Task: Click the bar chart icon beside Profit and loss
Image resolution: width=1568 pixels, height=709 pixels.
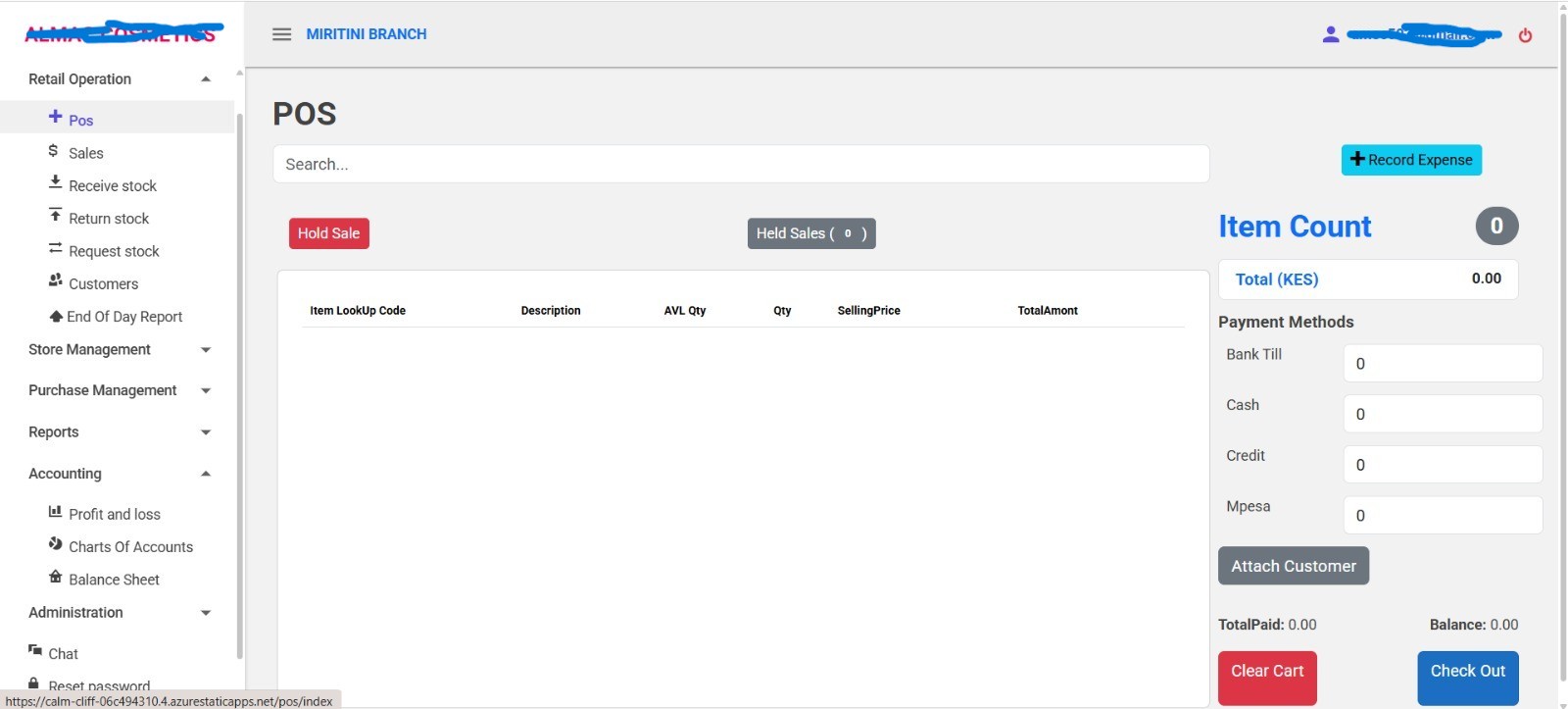Action: [x=55, y=511]
